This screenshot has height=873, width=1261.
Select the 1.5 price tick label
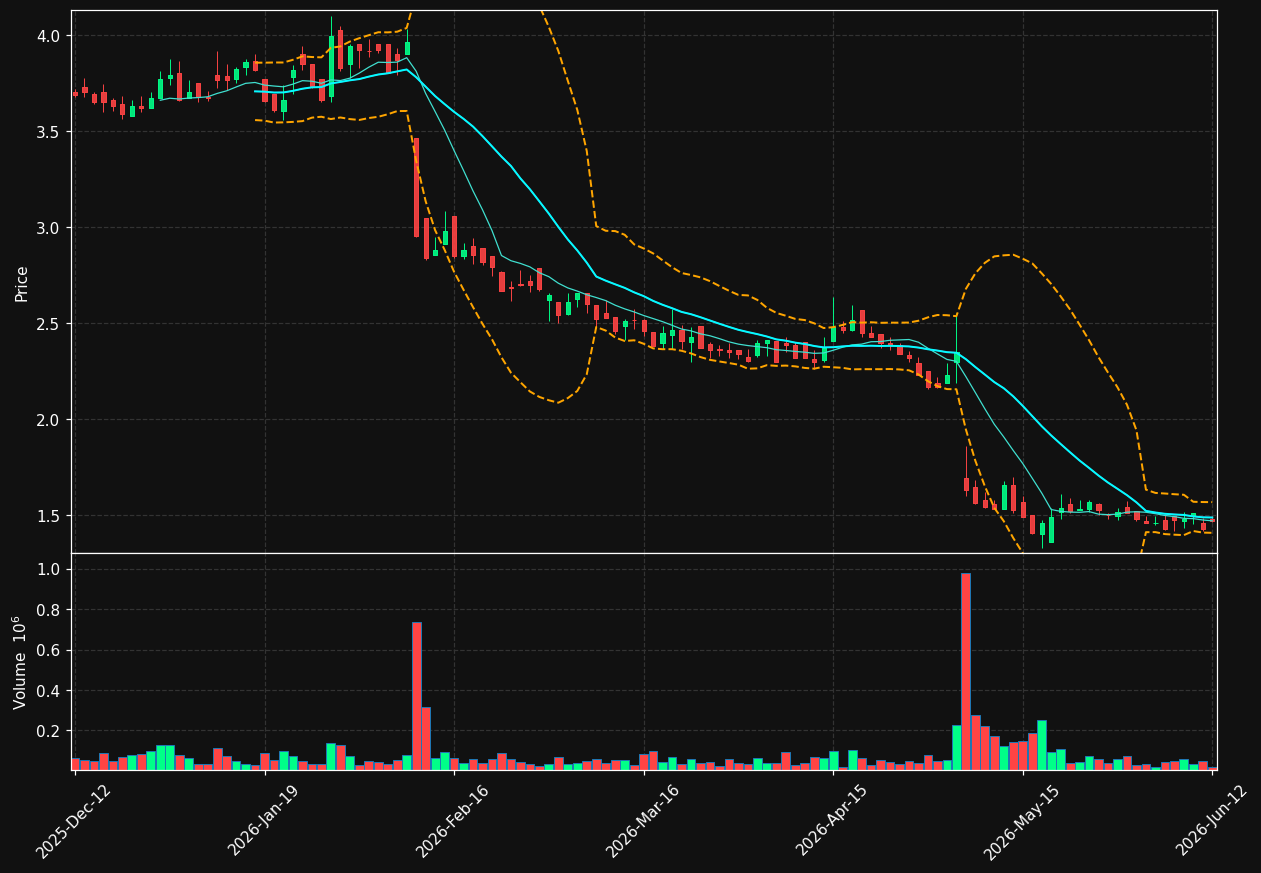49,516
